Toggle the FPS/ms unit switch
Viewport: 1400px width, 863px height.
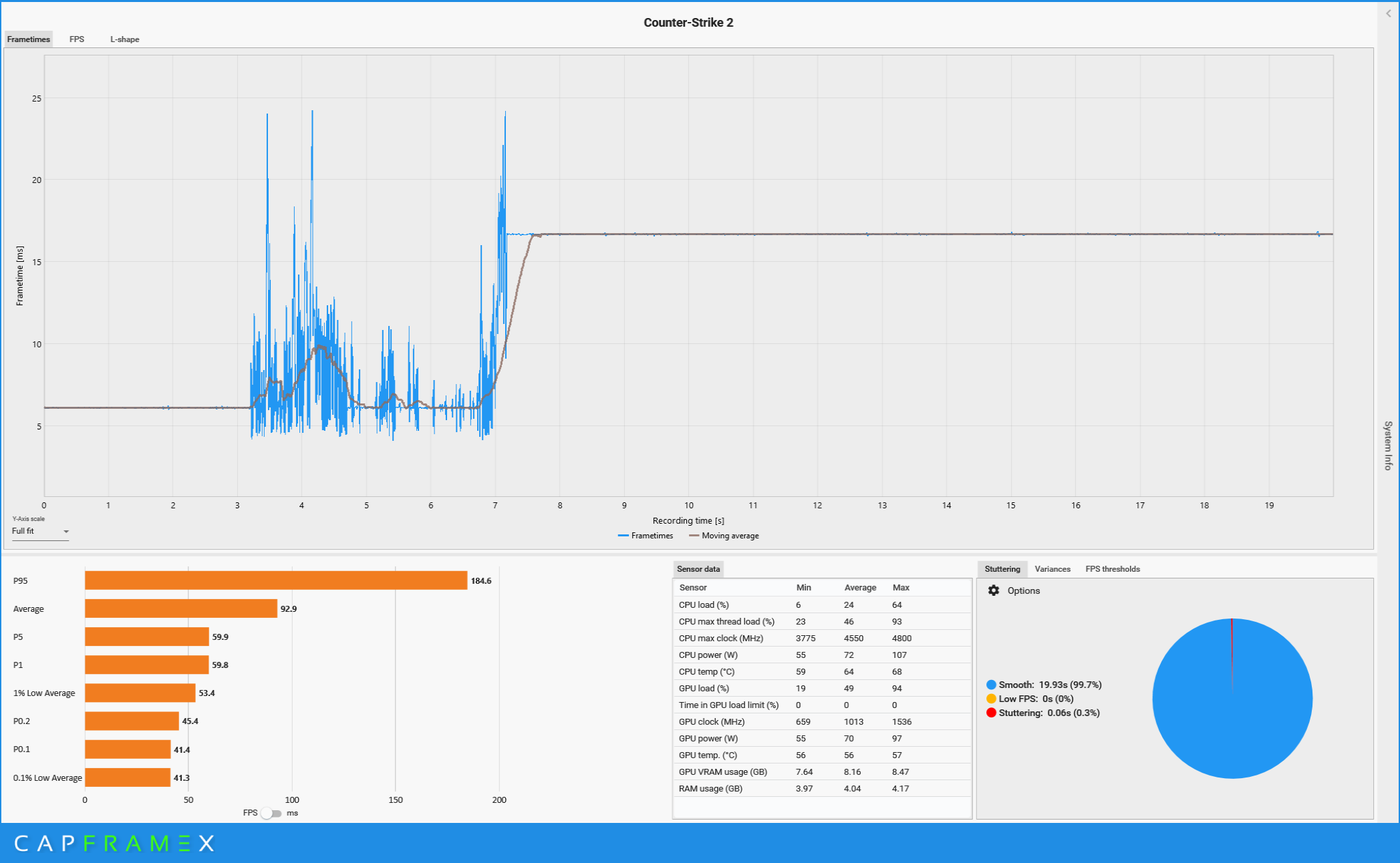271,813
